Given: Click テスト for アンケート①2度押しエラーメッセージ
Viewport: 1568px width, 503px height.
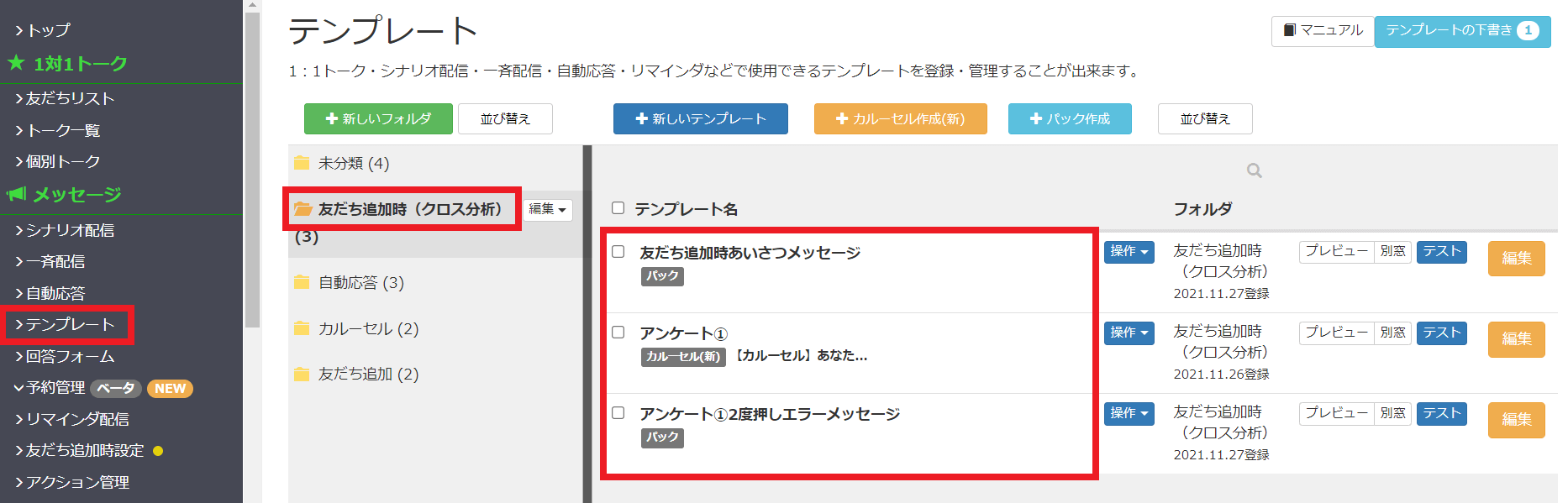Looking at the screenshot, I should (x=1442, y=413).
